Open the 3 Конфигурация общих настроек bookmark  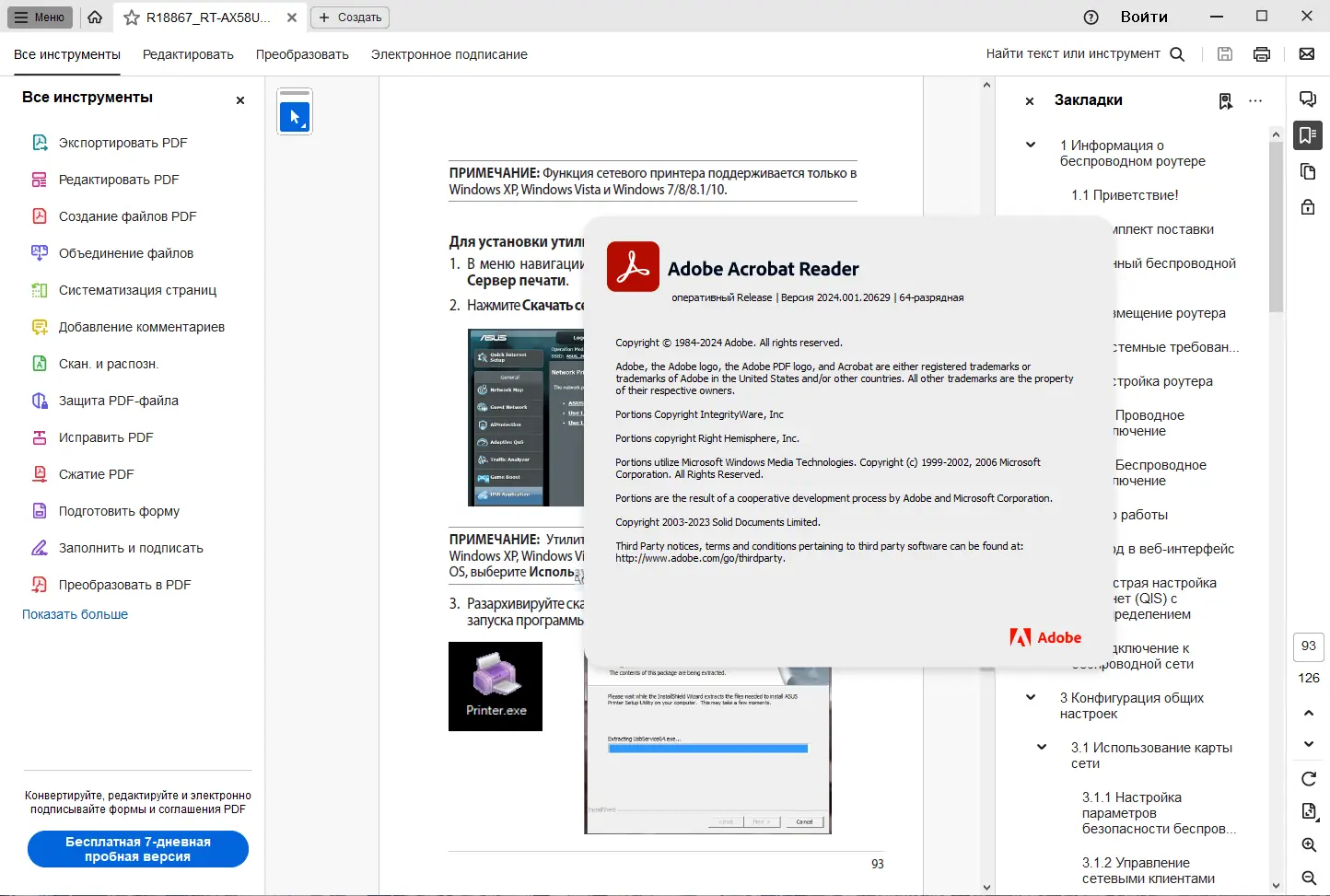1132,705
